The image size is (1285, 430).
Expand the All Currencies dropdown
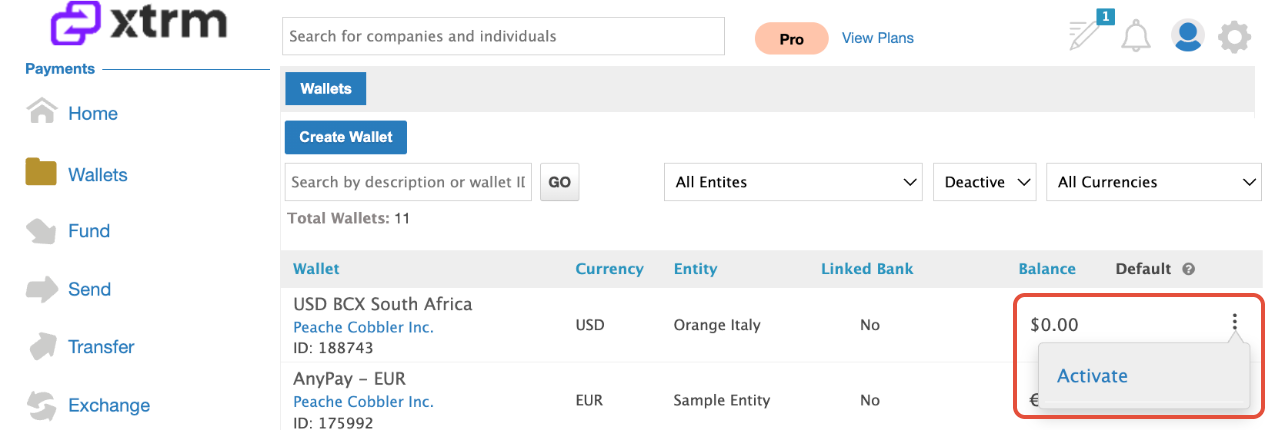pos(1154,182)
